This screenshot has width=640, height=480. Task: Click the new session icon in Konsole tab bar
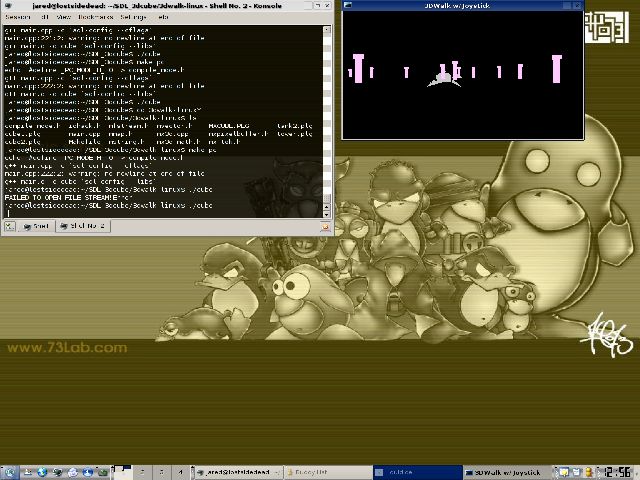tap(10, 226)
